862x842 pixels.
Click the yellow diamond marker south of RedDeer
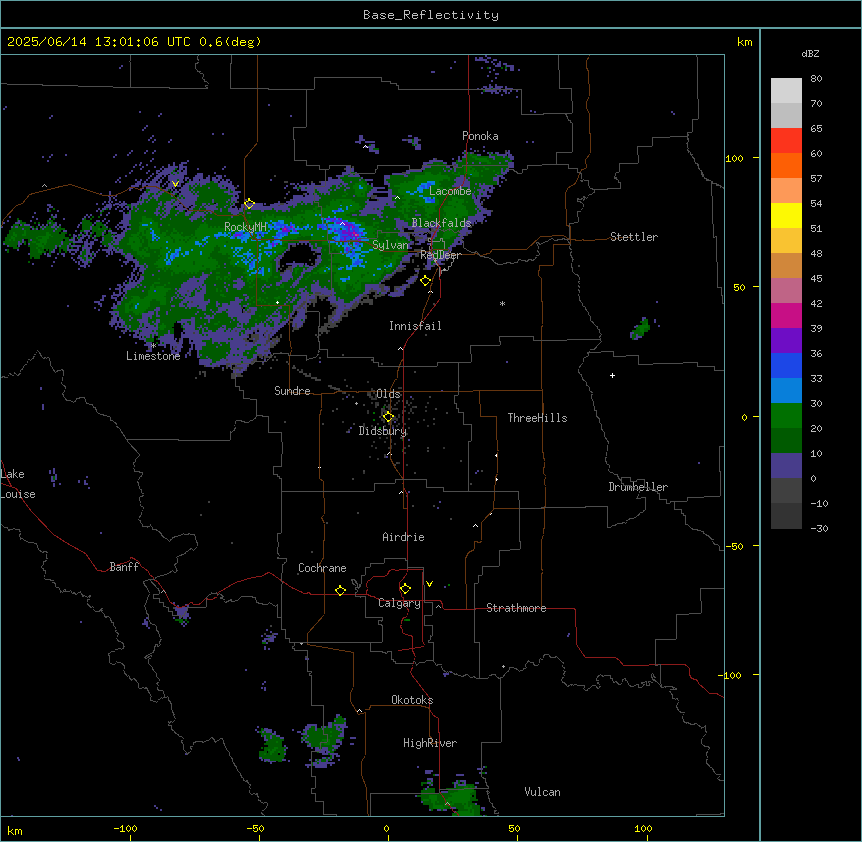tap(426, 281)
